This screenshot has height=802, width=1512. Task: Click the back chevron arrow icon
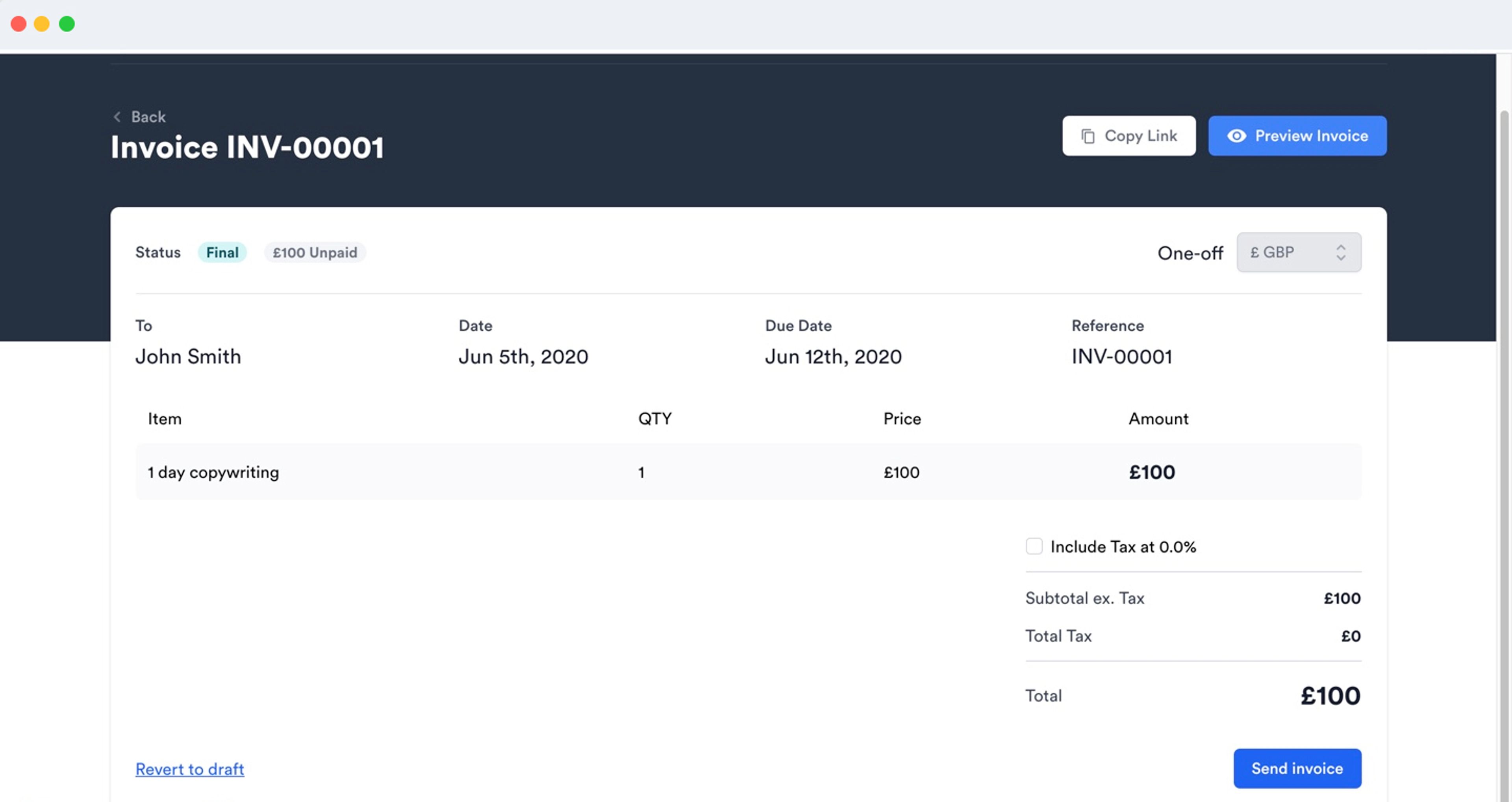[x=117, y=117]
